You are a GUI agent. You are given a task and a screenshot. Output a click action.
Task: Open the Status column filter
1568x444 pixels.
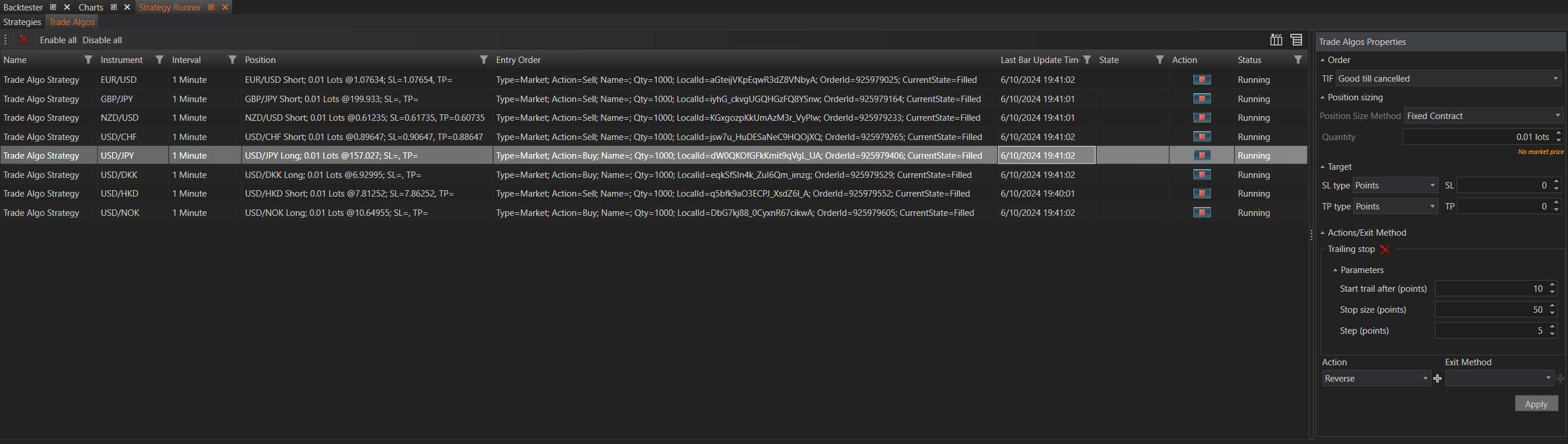coord(1298,60)
